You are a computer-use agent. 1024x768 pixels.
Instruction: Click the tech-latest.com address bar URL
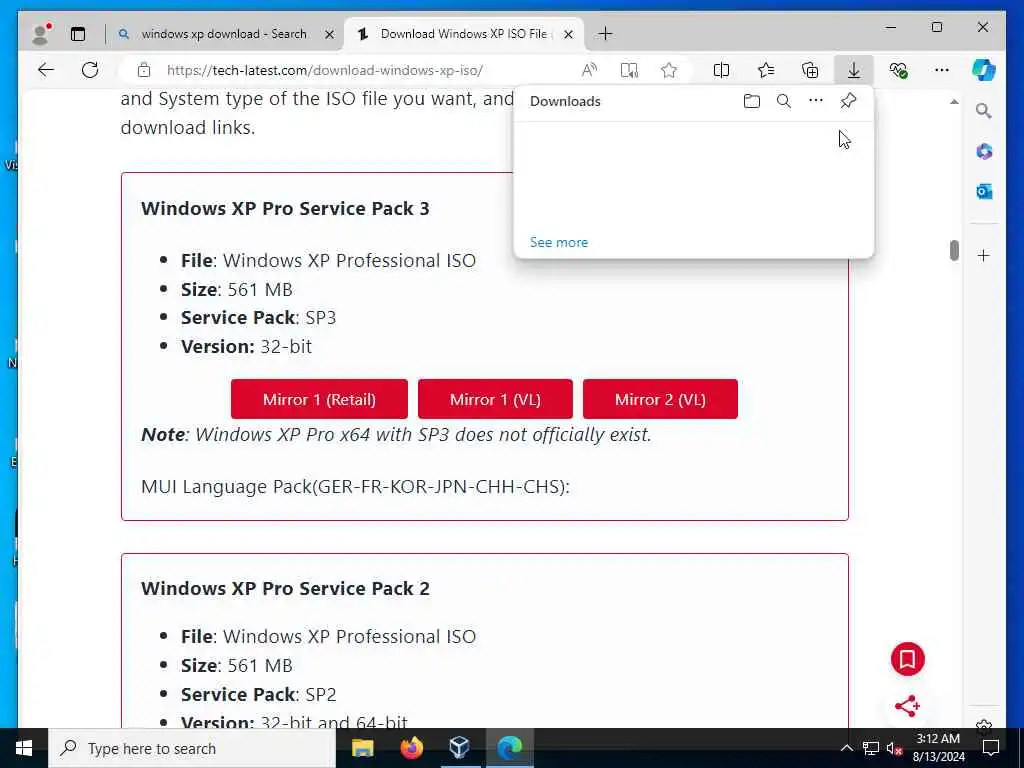[x=325, y=70]
